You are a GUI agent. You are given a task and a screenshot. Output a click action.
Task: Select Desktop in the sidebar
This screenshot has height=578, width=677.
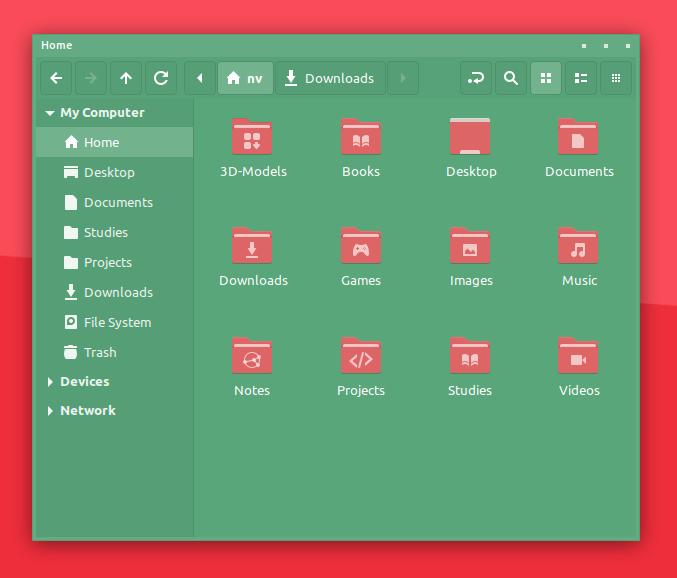coord(114,172)
